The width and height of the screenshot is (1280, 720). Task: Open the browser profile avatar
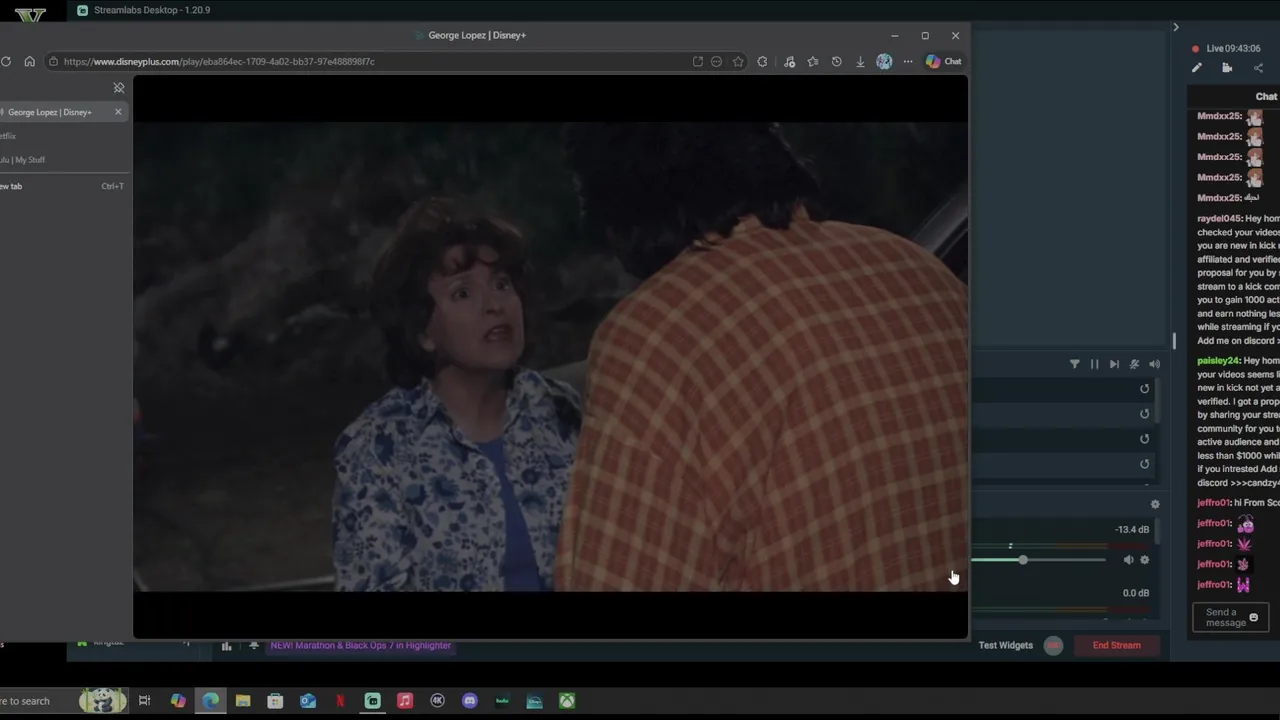click(x=884, y=62)
